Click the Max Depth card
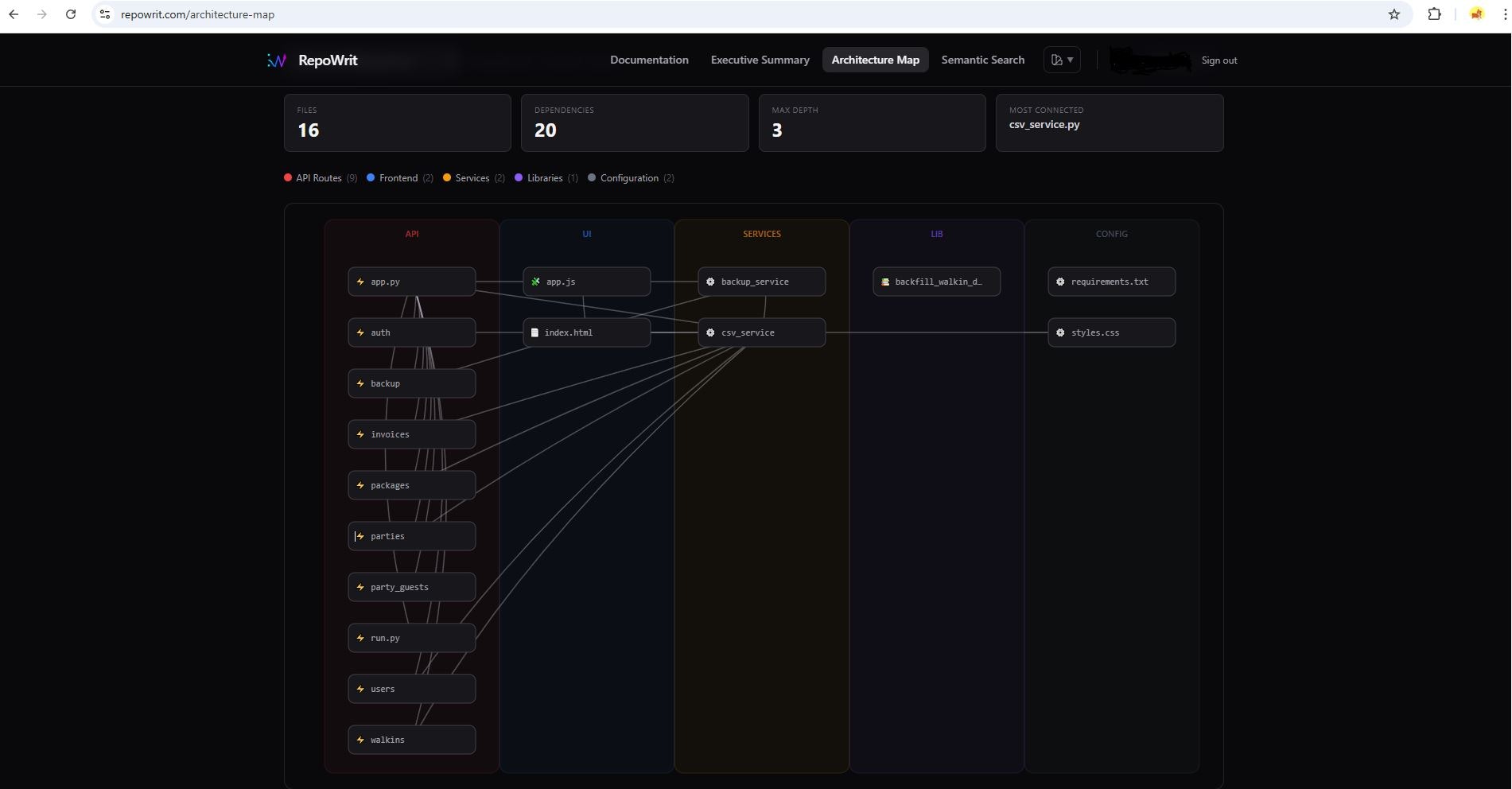Viewport: 1512px width, 789px height. click(x=872, y=123)
